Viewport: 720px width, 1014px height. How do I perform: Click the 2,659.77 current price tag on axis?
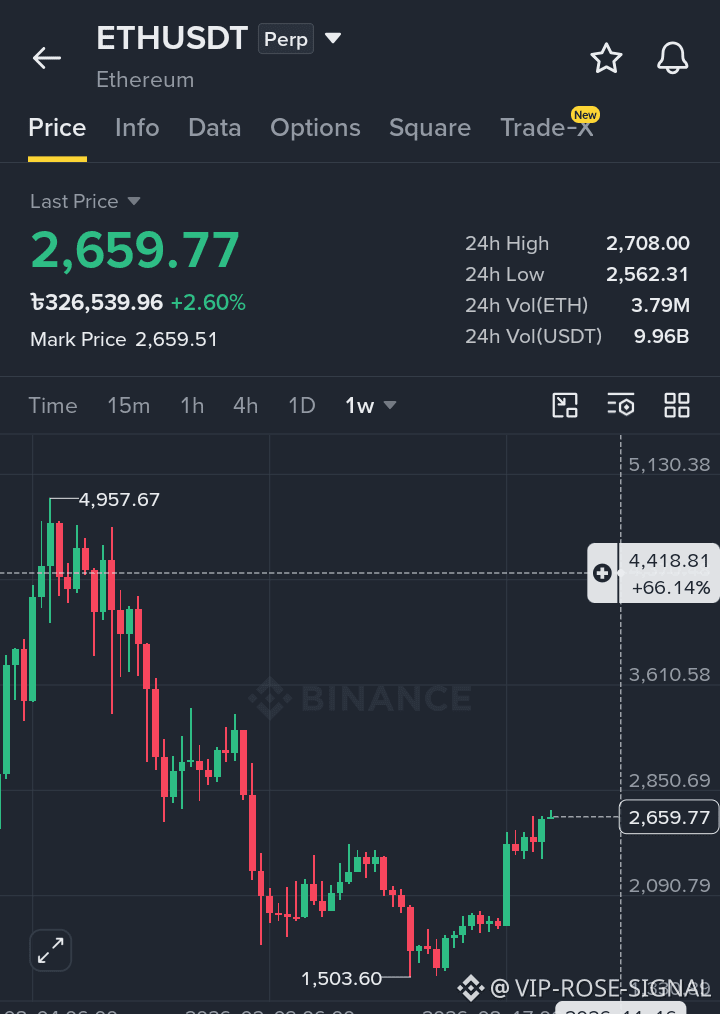coord(669,817)
